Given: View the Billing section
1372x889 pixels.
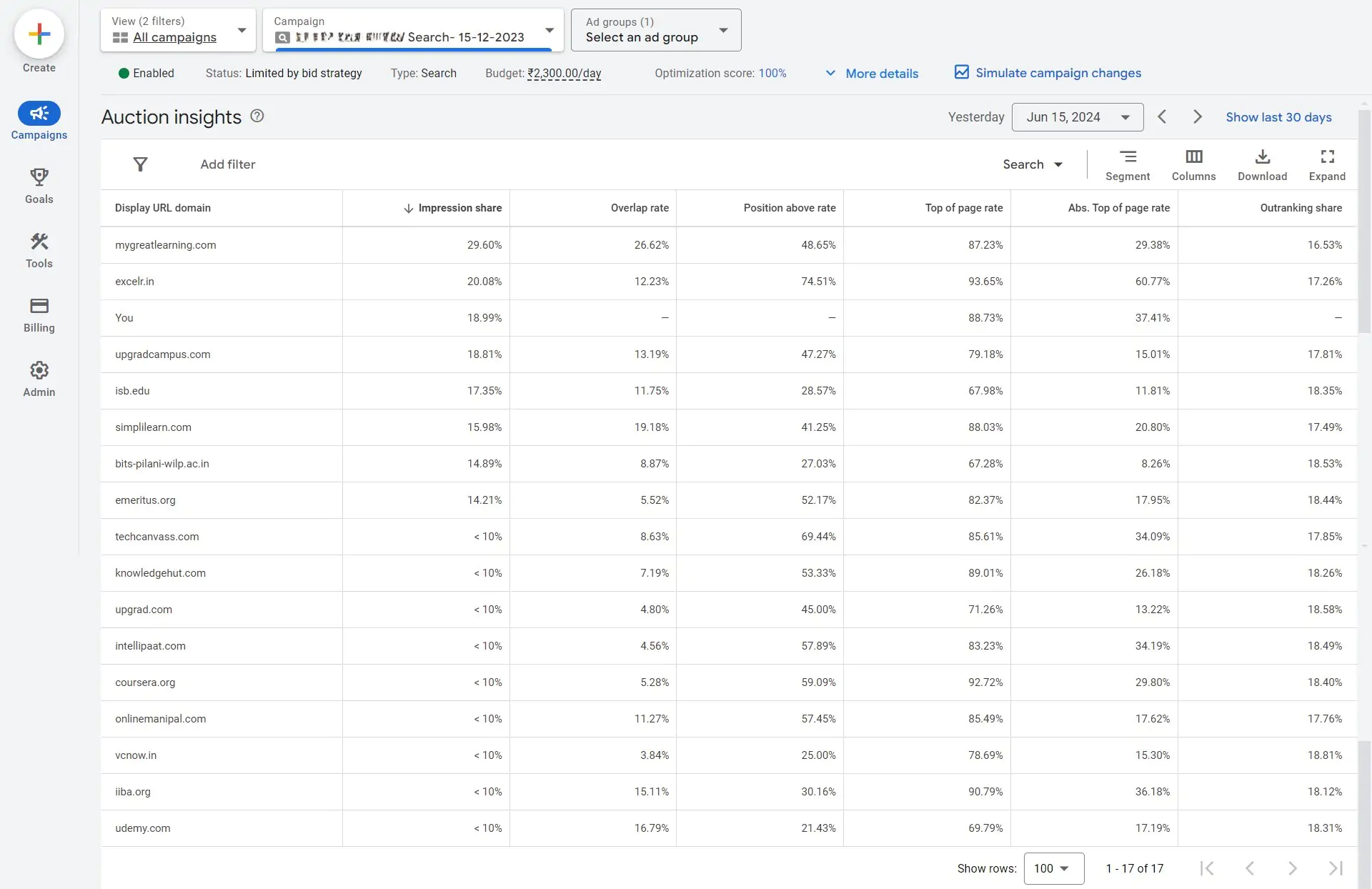Looking at the screenshot, I should tap(39, 314).
